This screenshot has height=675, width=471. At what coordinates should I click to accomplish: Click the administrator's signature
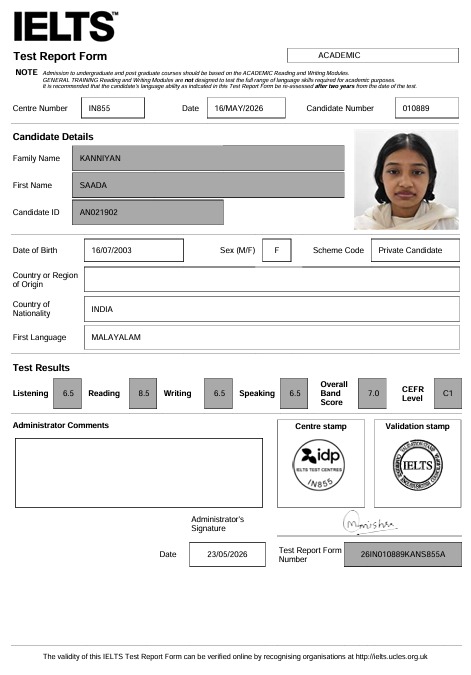point(370,522)
